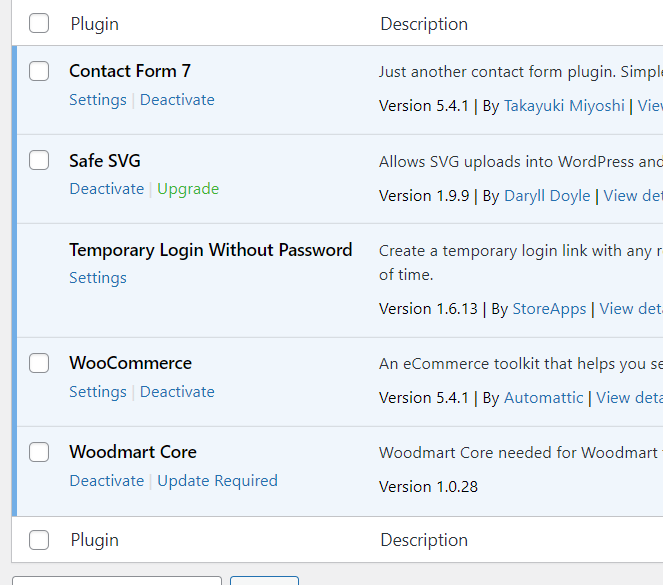Screen dimensions: 663x585
Task: View details for Temporary Login plugin
Action: pos(631,309)
